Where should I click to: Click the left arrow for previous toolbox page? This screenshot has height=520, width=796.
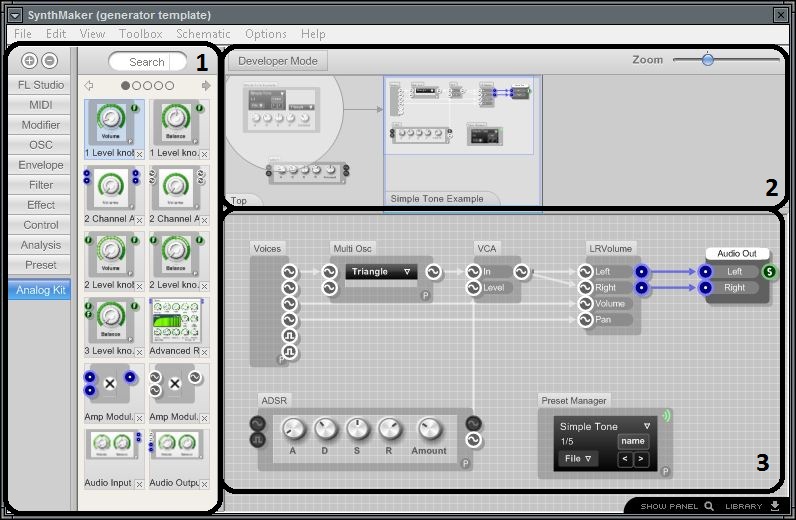point(90,86)
